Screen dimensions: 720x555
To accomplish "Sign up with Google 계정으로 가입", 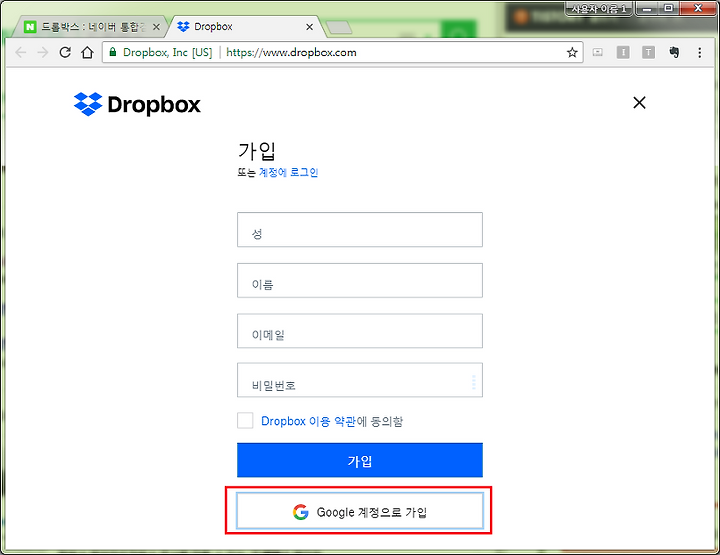I will pos(360,511).
